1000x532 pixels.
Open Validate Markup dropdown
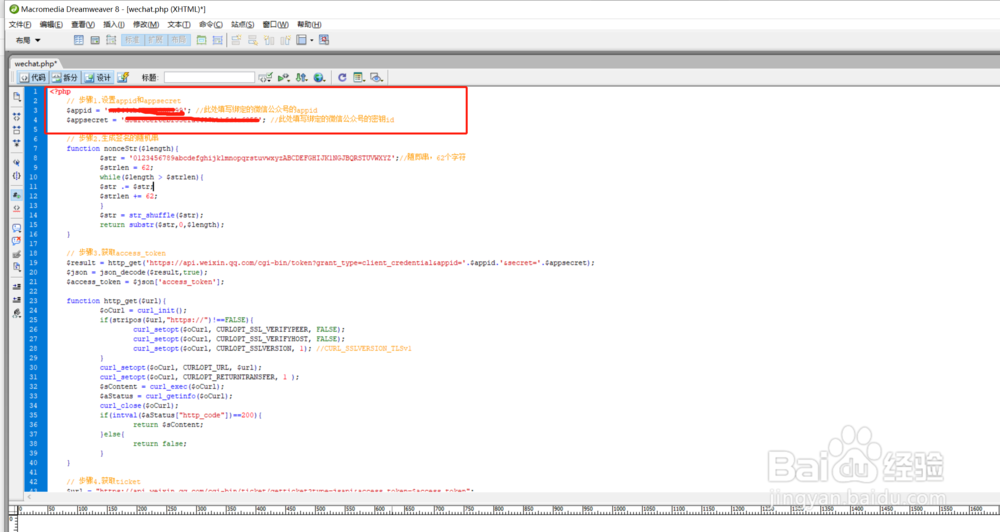point(284,77)
